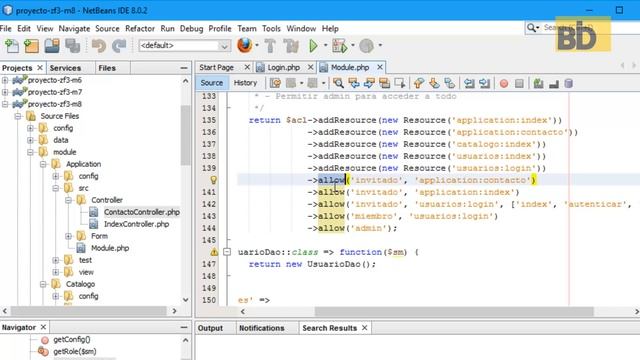Switch to the Files tab

tap(107, 68)
